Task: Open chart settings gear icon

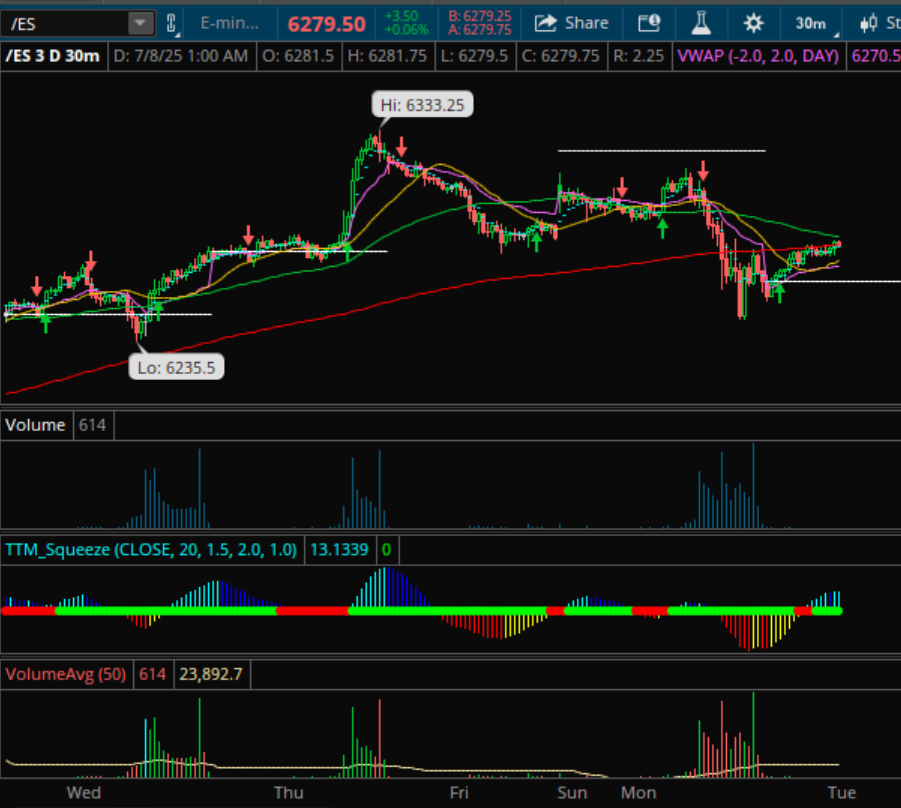Action: [x=753, y=23]
